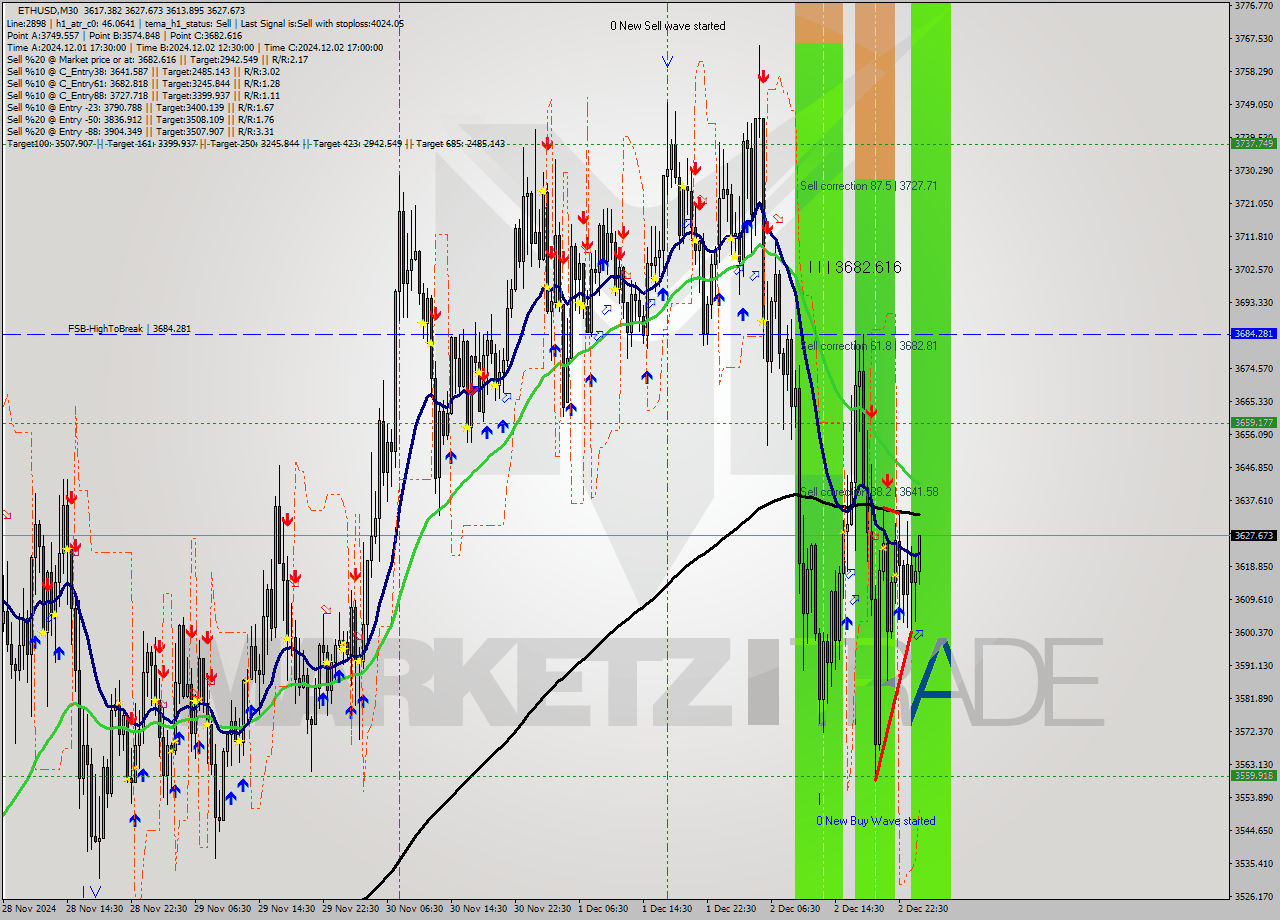Click the current price tag 3627.673
1280x920 pixels.
tap(1253, 536)
